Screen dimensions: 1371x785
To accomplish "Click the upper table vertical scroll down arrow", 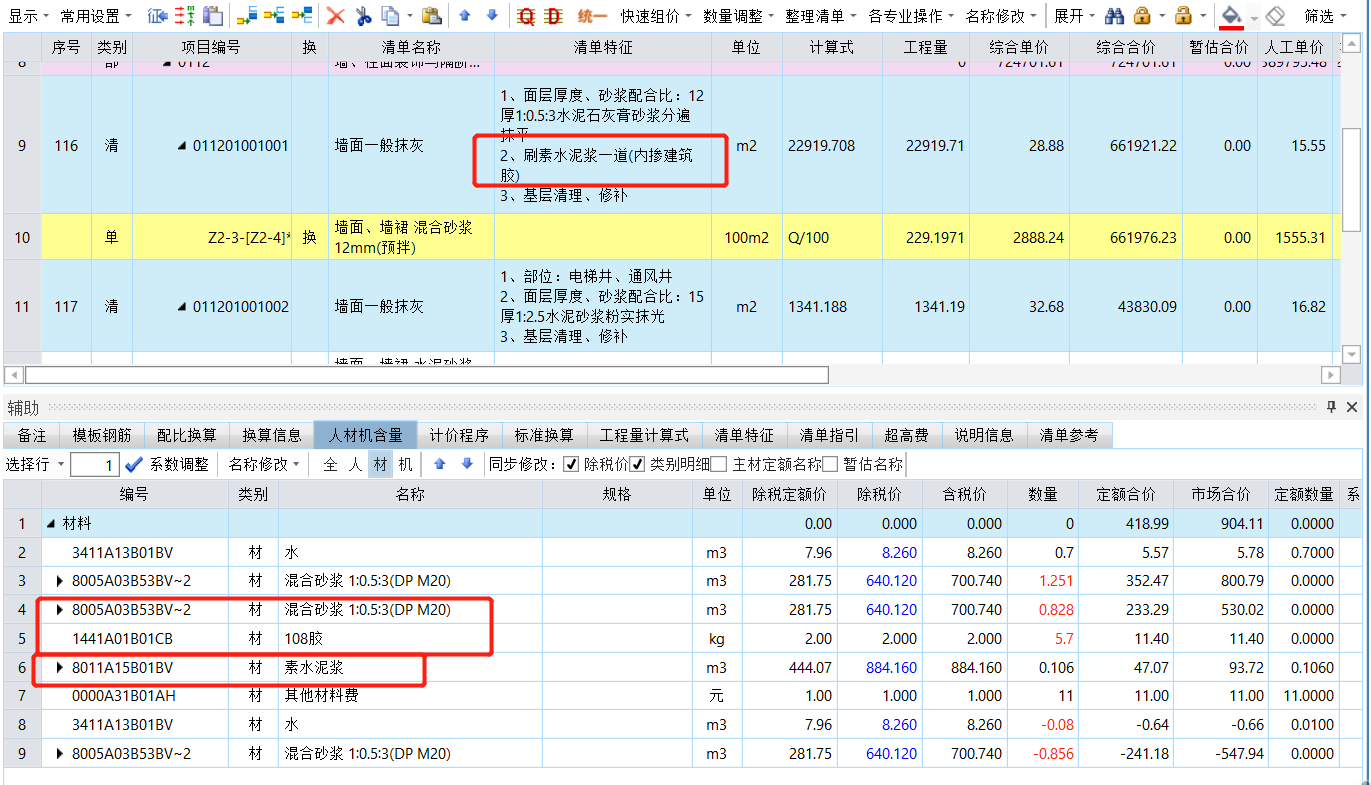I will point(1351,354).
